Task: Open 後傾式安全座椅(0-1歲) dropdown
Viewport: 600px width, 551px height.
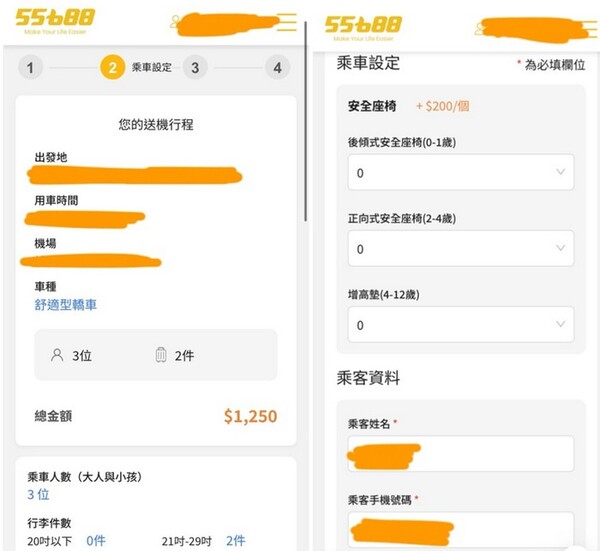Action: [x=461, y=172]
